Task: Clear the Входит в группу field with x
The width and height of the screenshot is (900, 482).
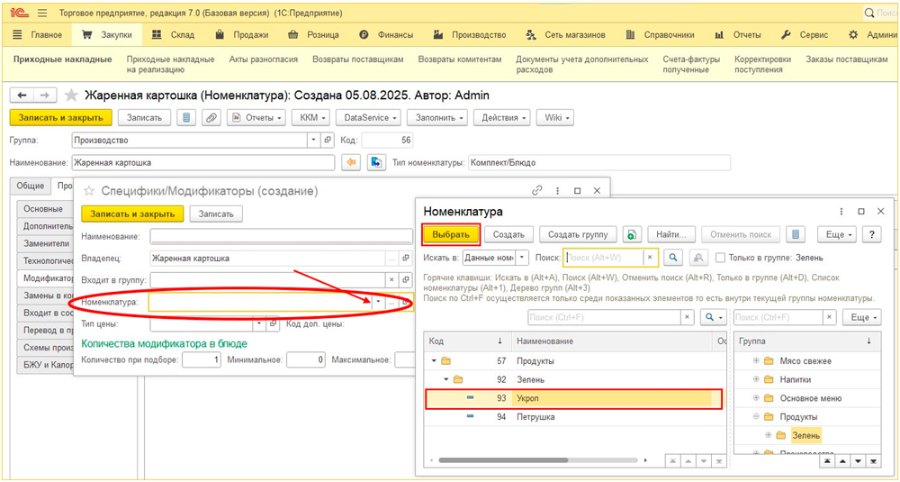Action: pyautogui.click(x=391, y=280)
